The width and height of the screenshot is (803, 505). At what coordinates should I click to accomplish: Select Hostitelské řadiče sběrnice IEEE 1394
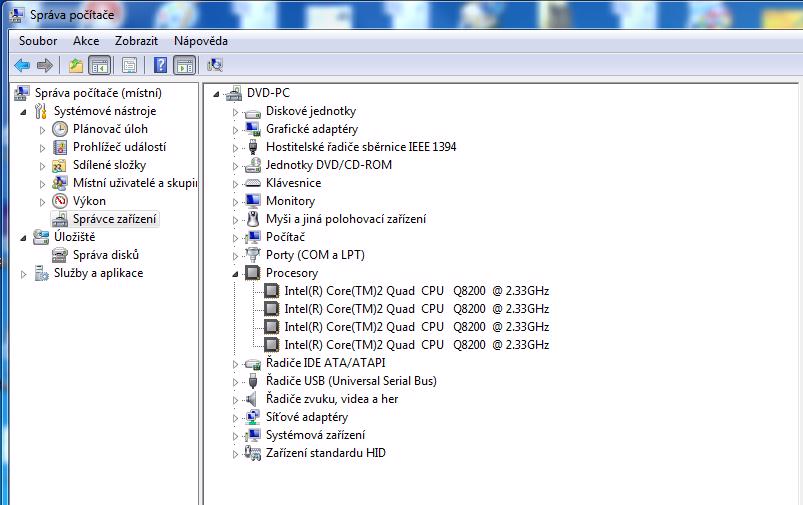[x=361, y=147]
